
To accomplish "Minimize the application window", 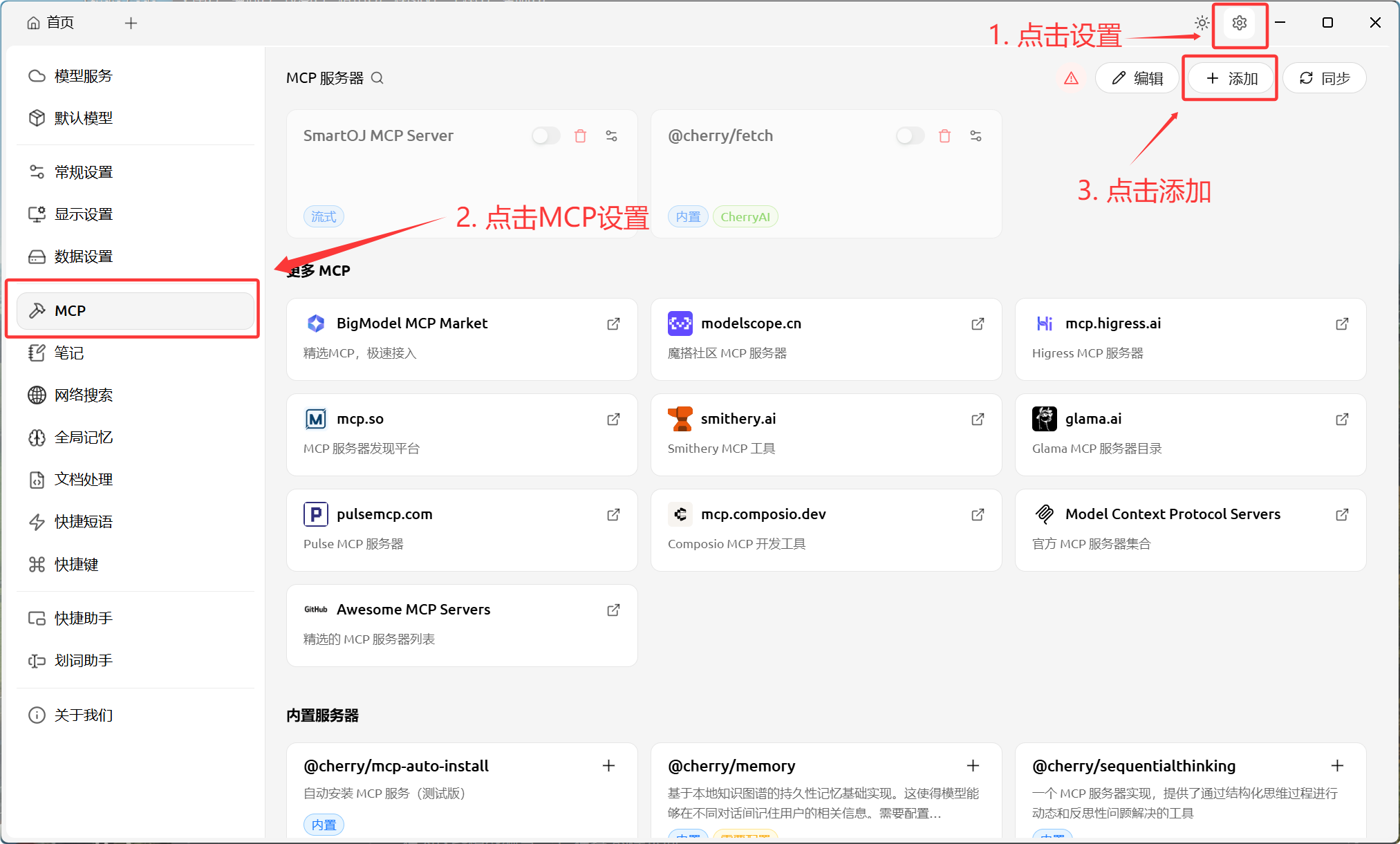I will pos(1280,23).
